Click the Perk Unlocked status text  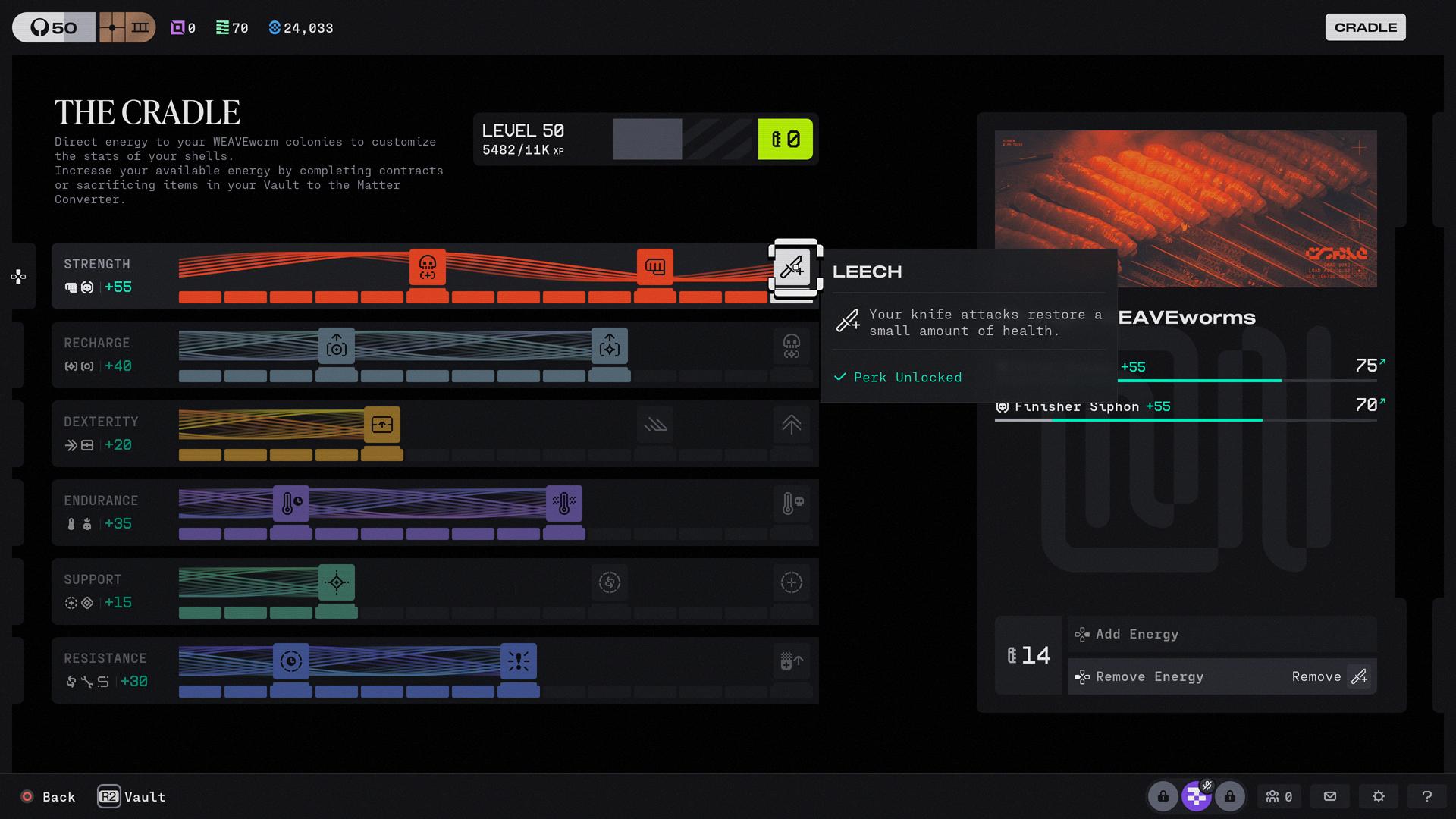coord(907,377)
